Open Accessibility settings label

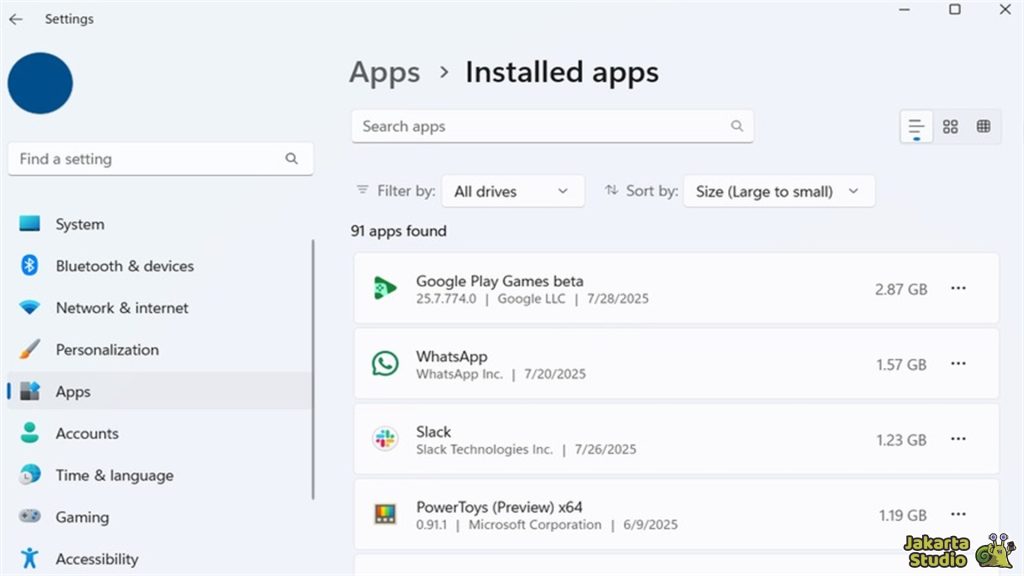(x=97, y=559)
